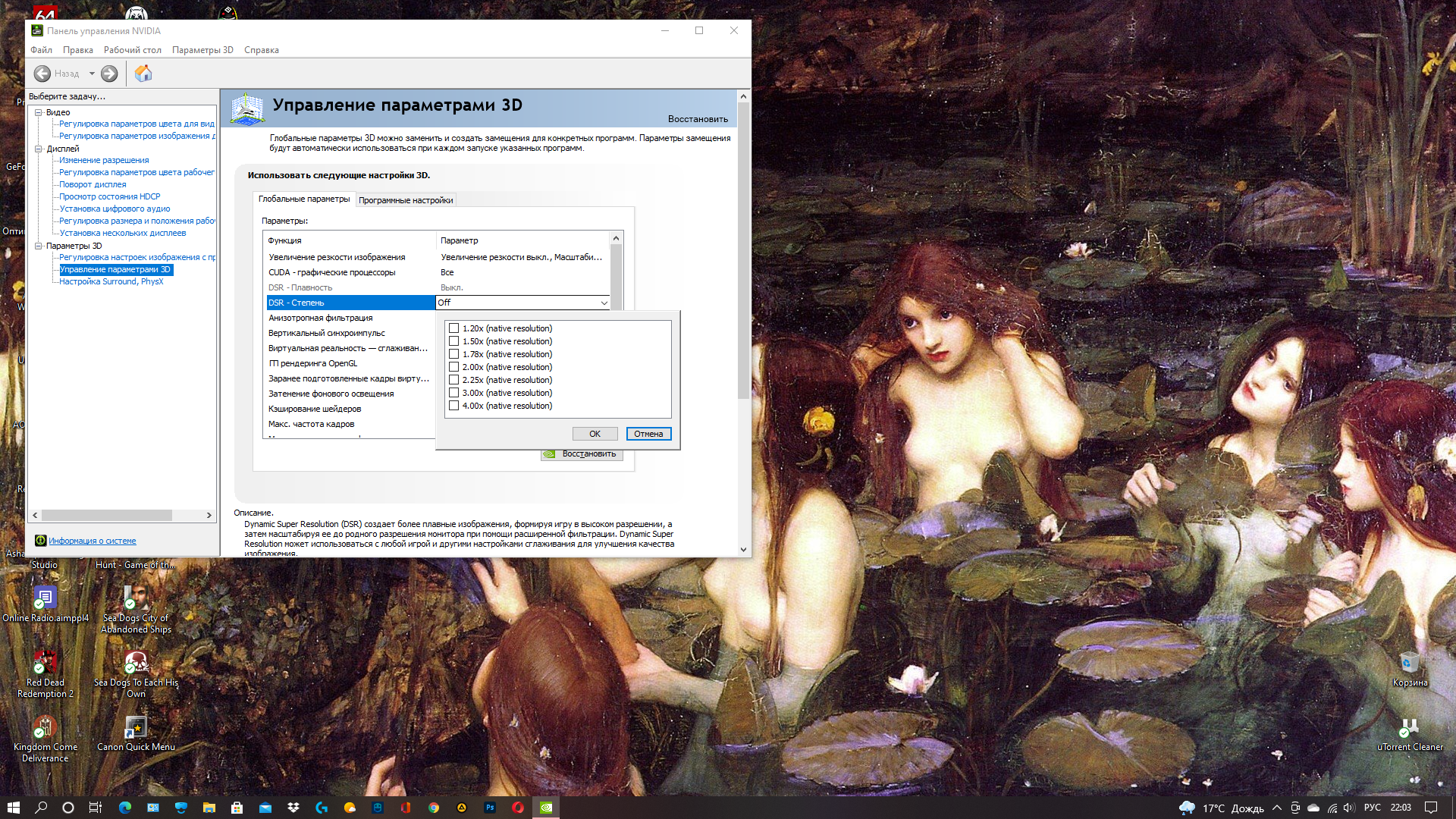Open the Recycle Bin (Корзина) icon
The image size is (1456, 819).
coord(1410,662)
